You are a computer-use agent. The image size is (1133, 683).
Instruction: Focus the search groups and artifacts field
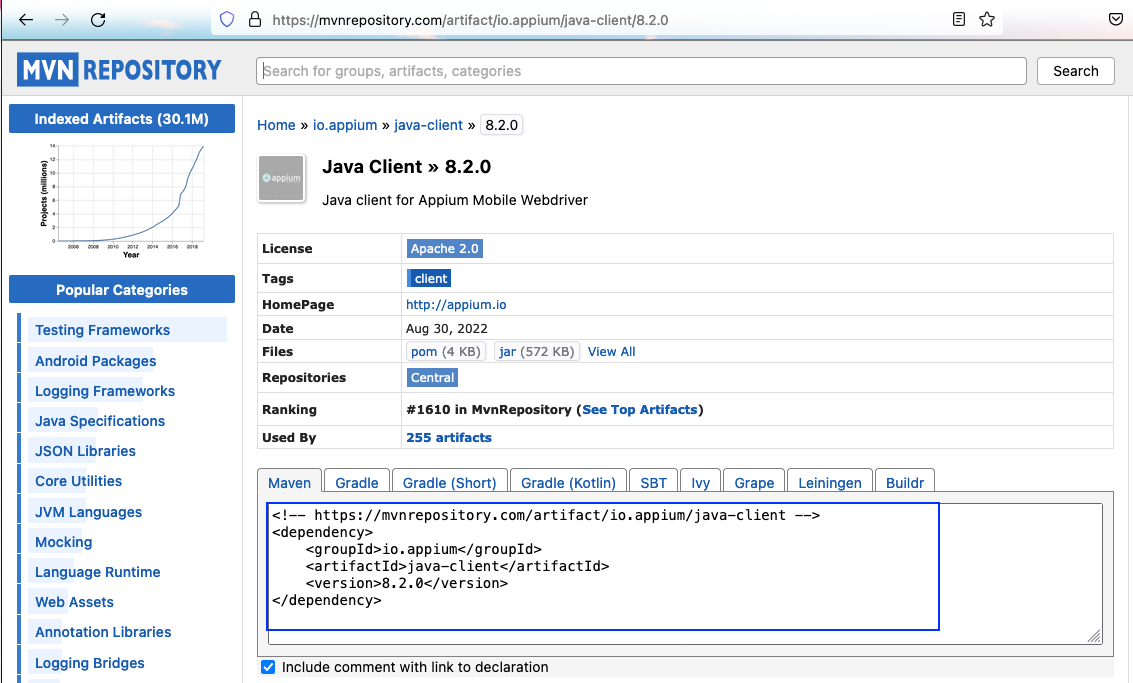coord(641,71)
